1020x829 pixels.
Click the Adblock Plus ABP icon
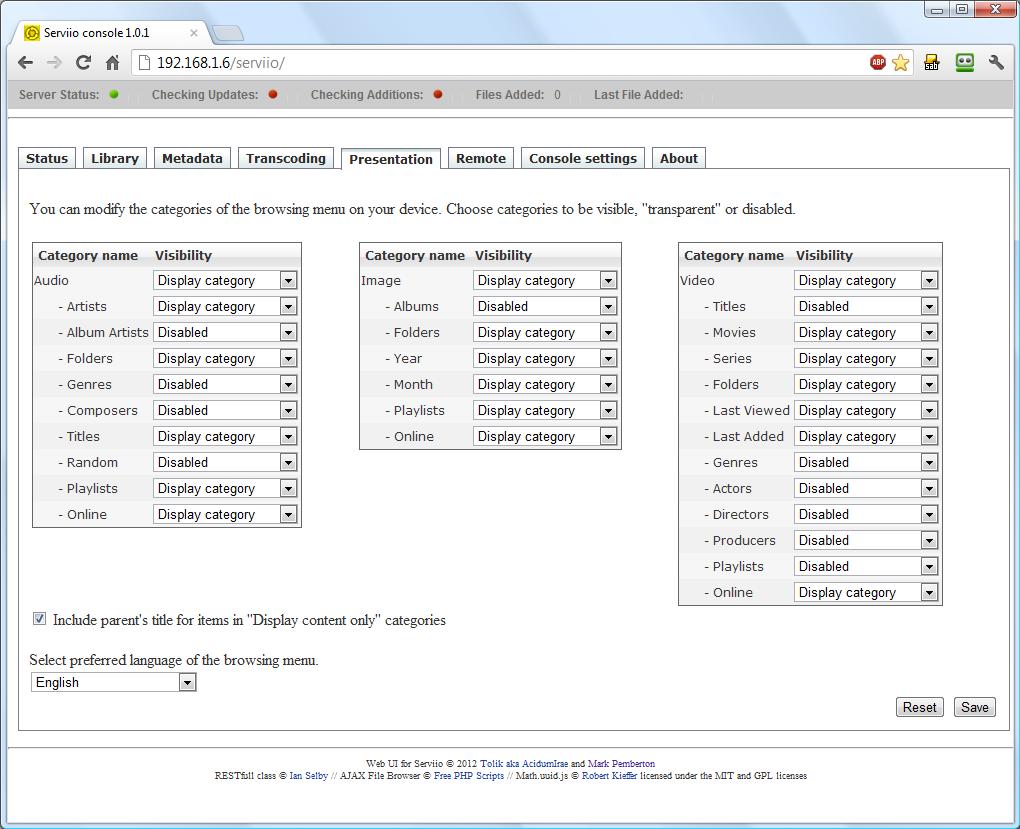pos(878,62)
